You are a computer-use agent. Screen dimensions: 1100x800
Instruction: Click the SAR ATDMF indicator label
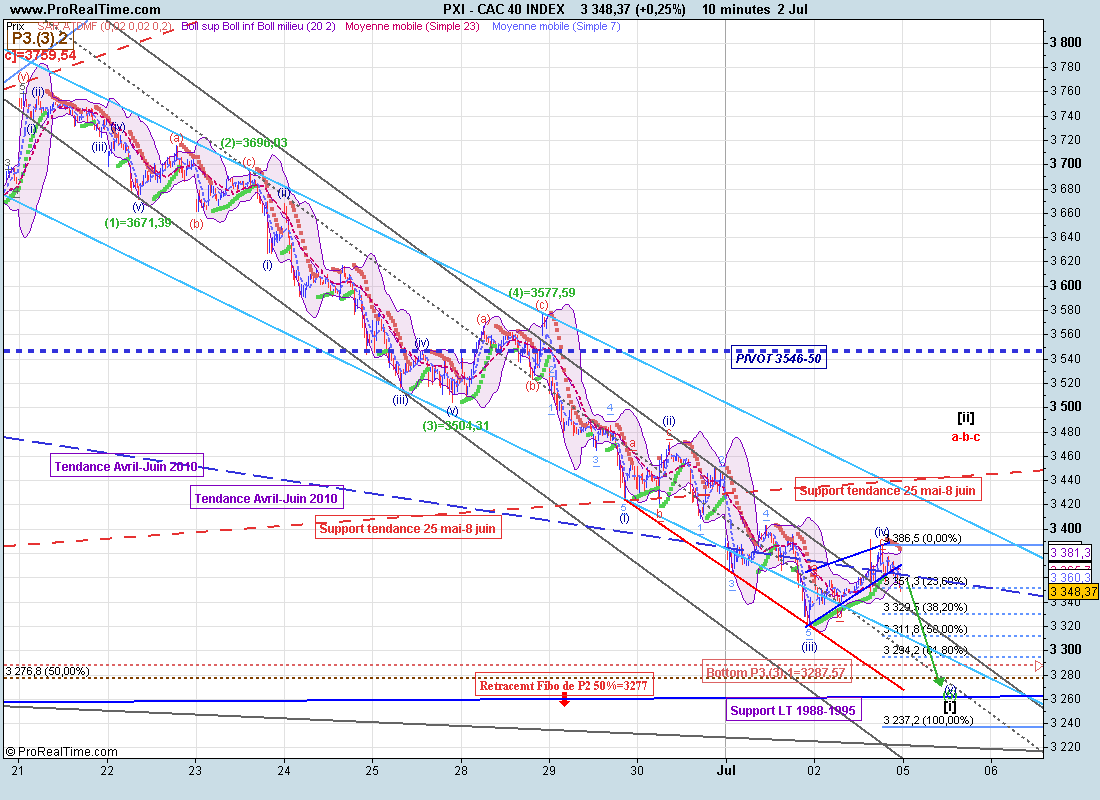point(105,26)
